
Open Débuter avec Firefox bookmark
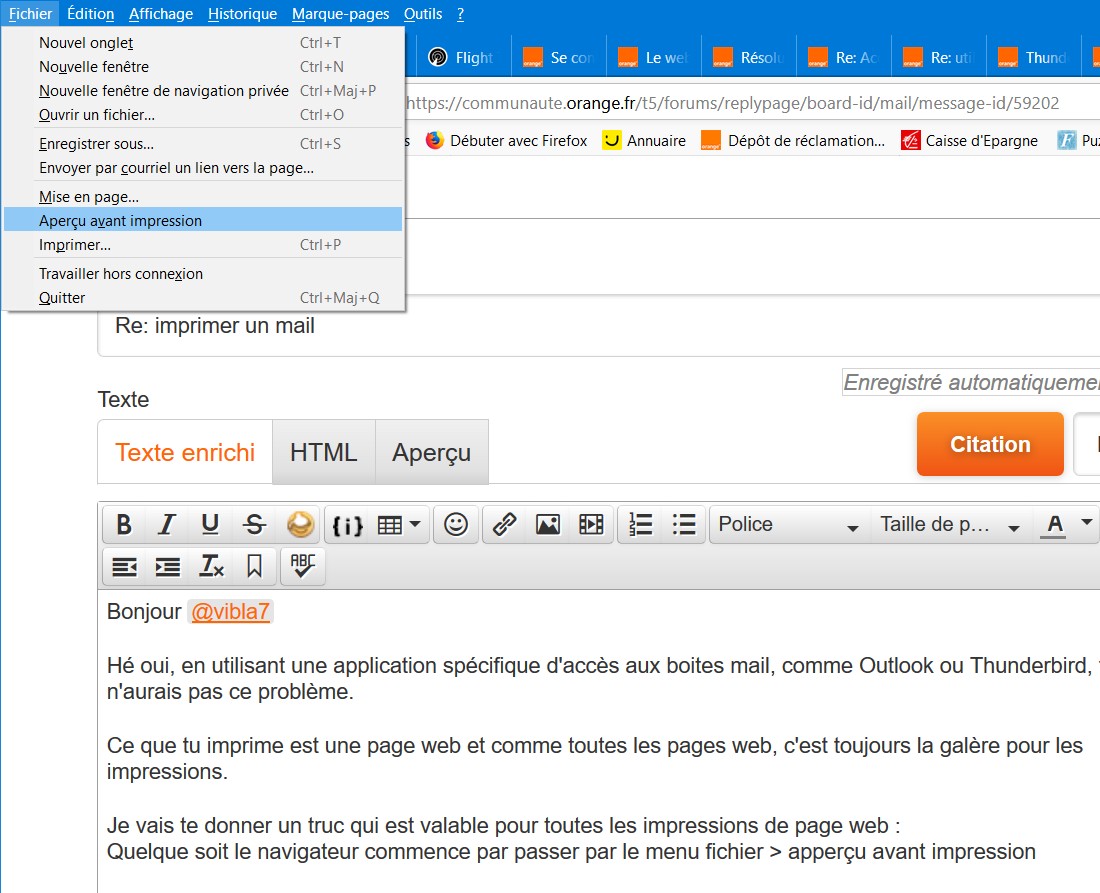click(507, 140)
